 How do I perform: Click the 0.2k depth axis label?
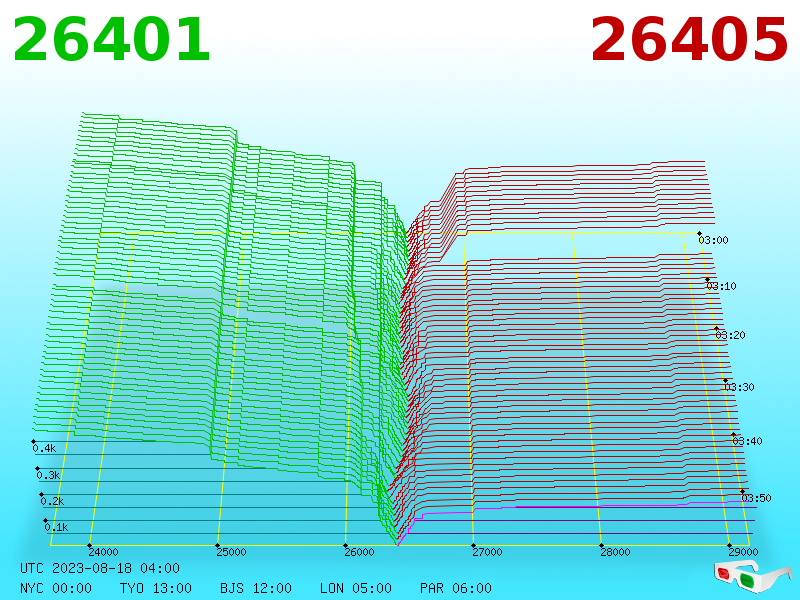[53, 502]
